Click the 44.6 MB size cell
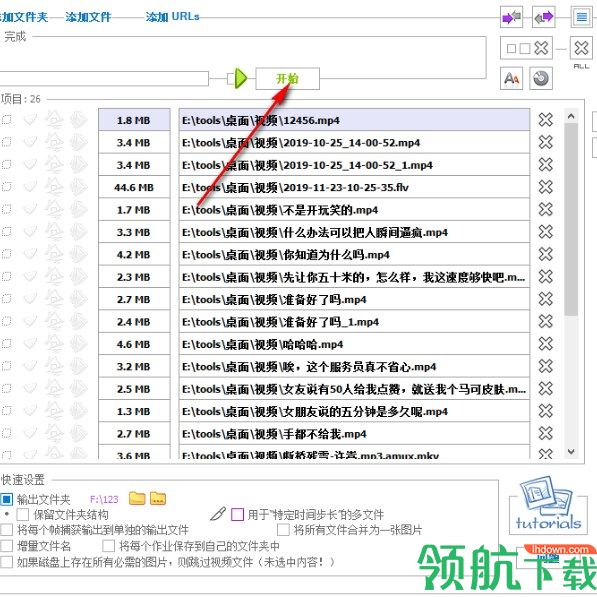This screenshot has height=597, width=597. (x=134, y=187)
